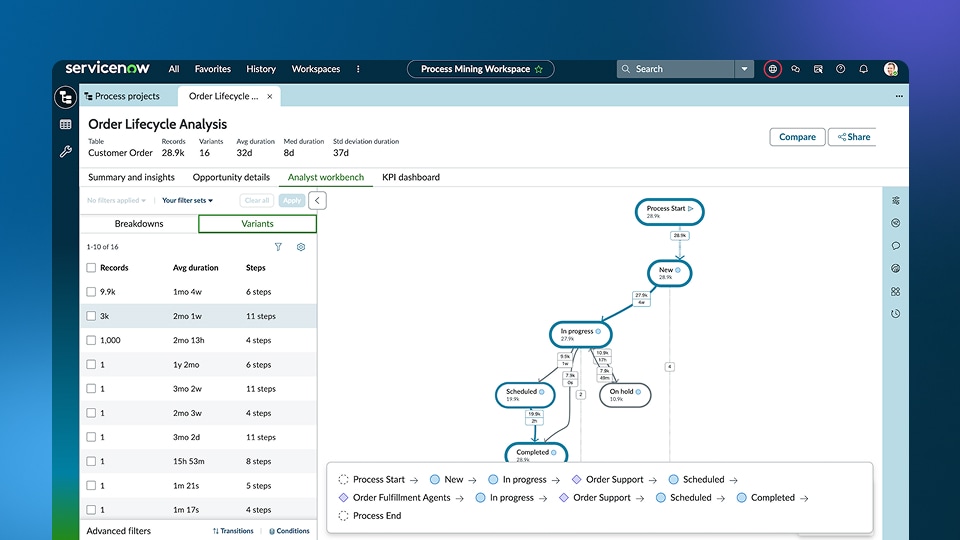Viewport: 960px width, 540px height.
Task: Switch to the Process projects tab
Action: click(122, 96)
